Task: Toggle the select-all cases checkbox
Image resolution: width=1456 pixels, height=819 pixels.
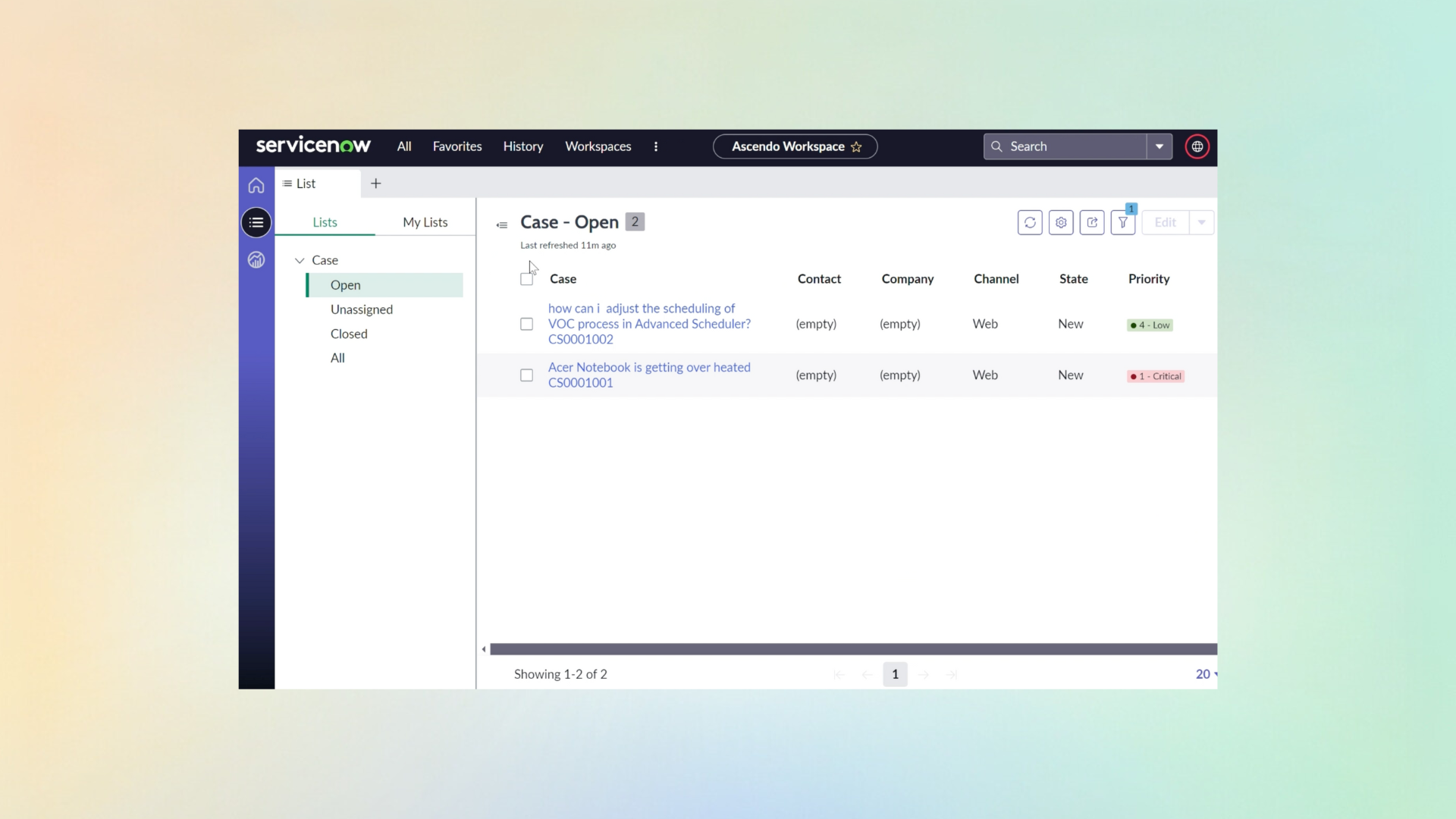Action: point(526,279)
